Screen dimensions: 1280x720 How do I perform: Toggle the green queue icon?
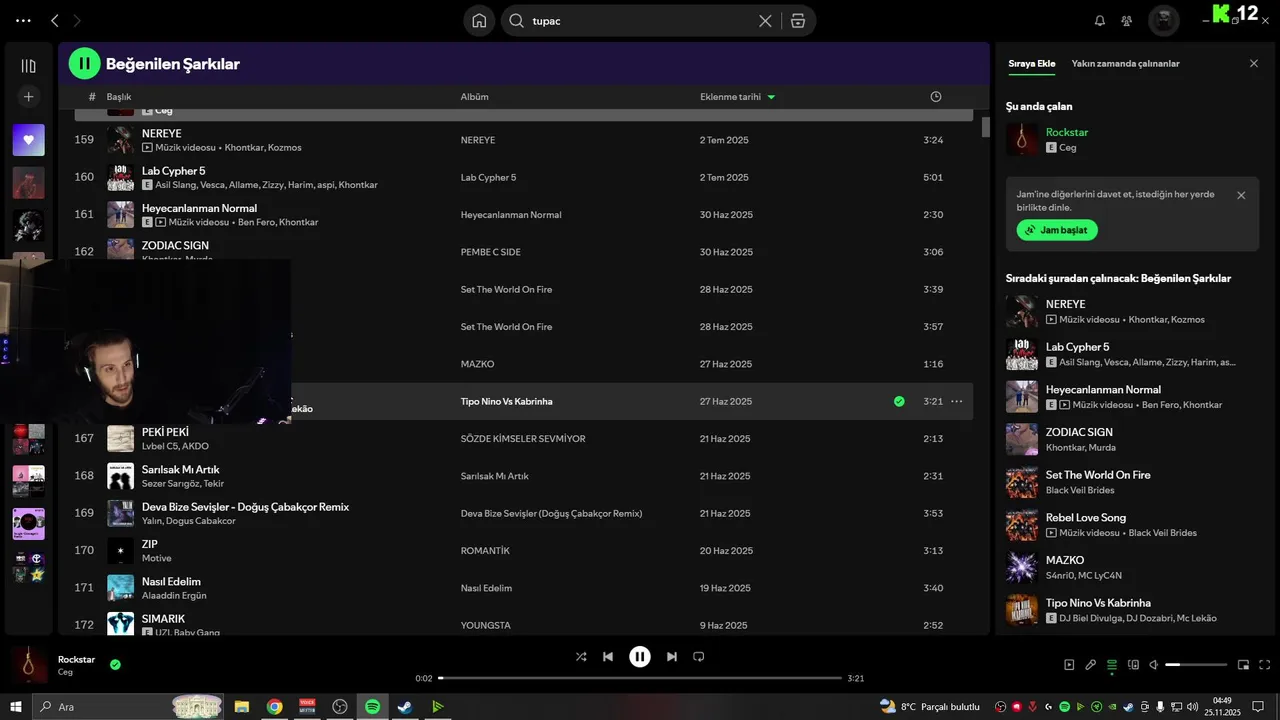[1112, 664]
